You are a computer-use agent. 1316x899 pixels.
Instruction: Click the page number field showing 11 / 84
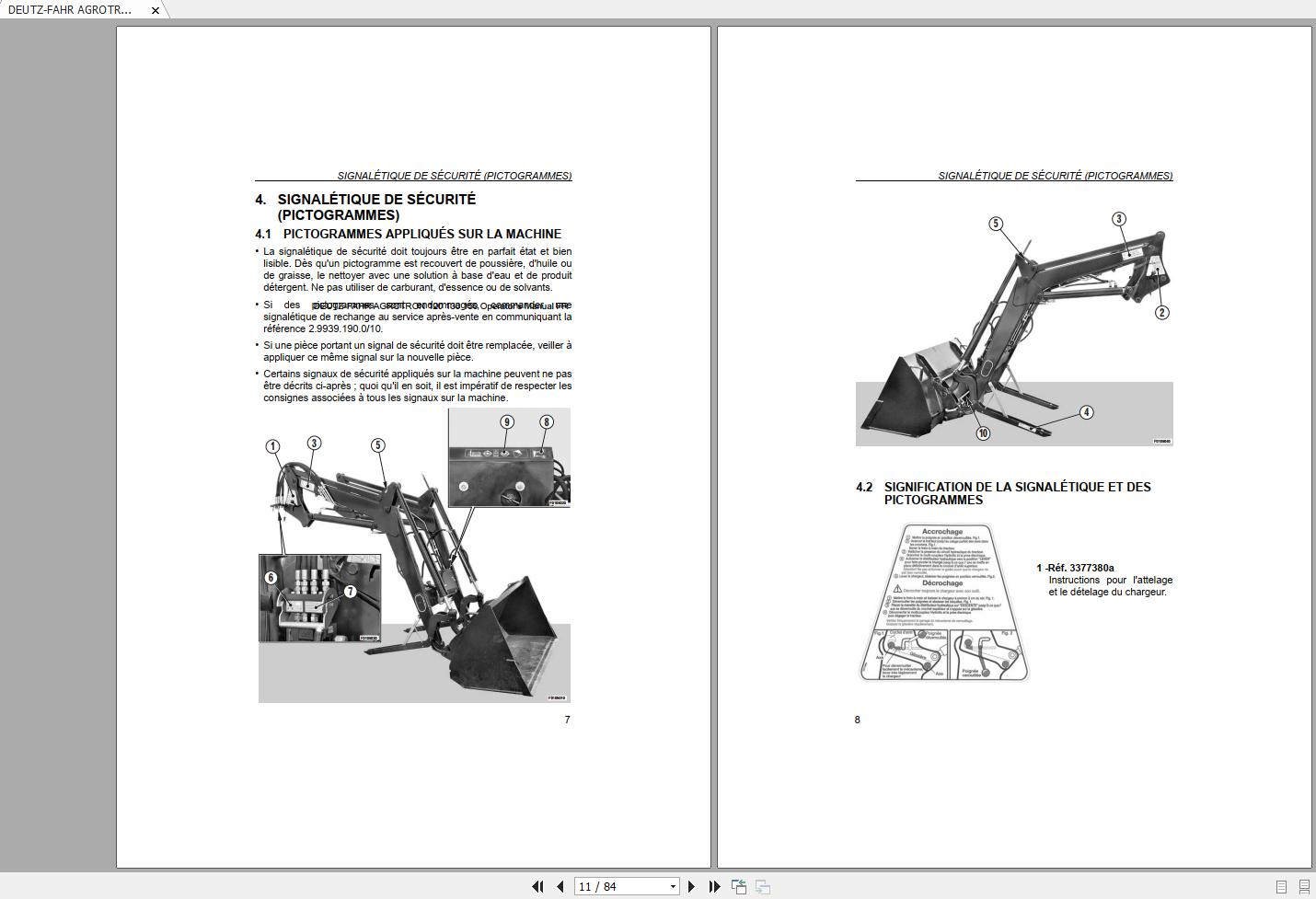click(621, 887)
